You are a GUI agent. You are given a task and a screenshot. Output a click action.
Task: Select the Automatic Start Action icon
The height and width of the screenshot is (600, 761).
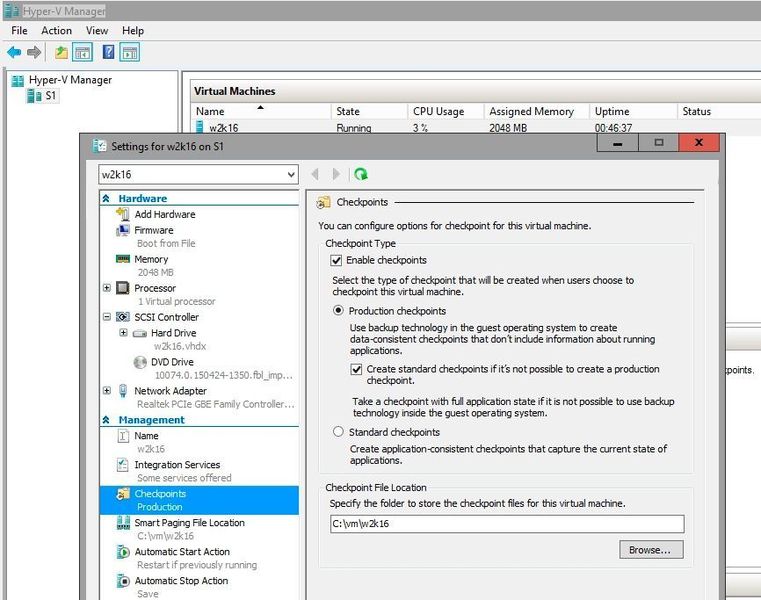point(123,551)
